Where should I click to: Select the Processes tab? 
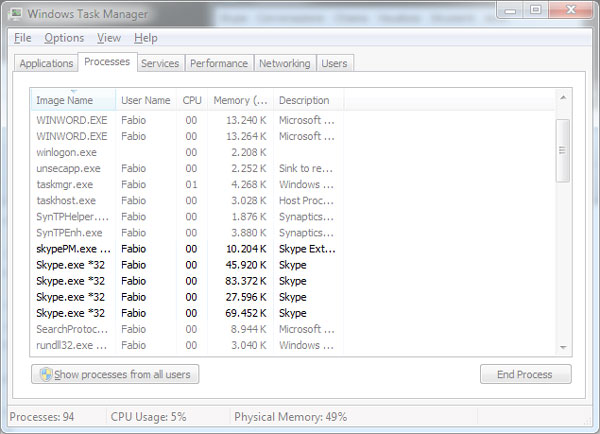pyautogui.click(x=107, y=62)
